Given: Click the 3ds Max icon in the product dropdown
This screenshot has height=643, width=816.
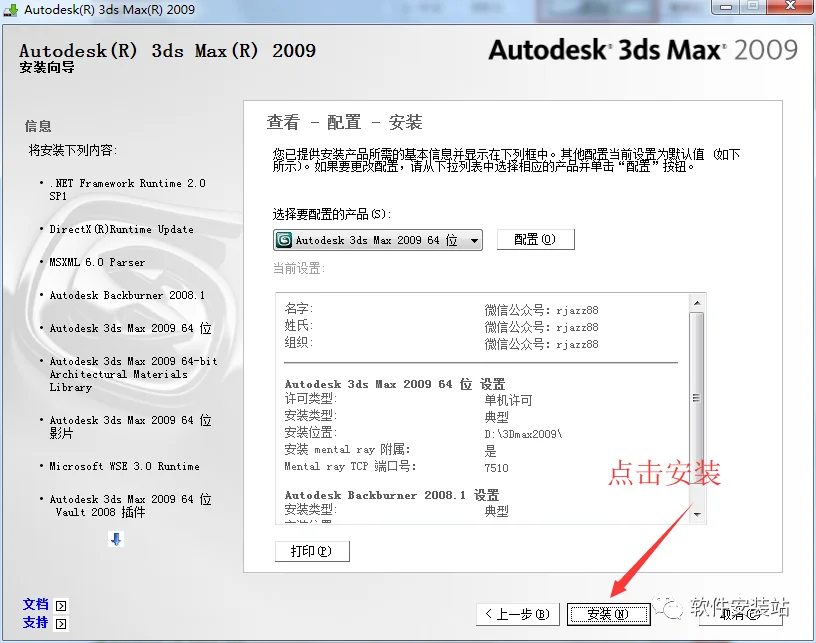Looking at the screenshot, I should pyautogui.click(x=284, y=240).
